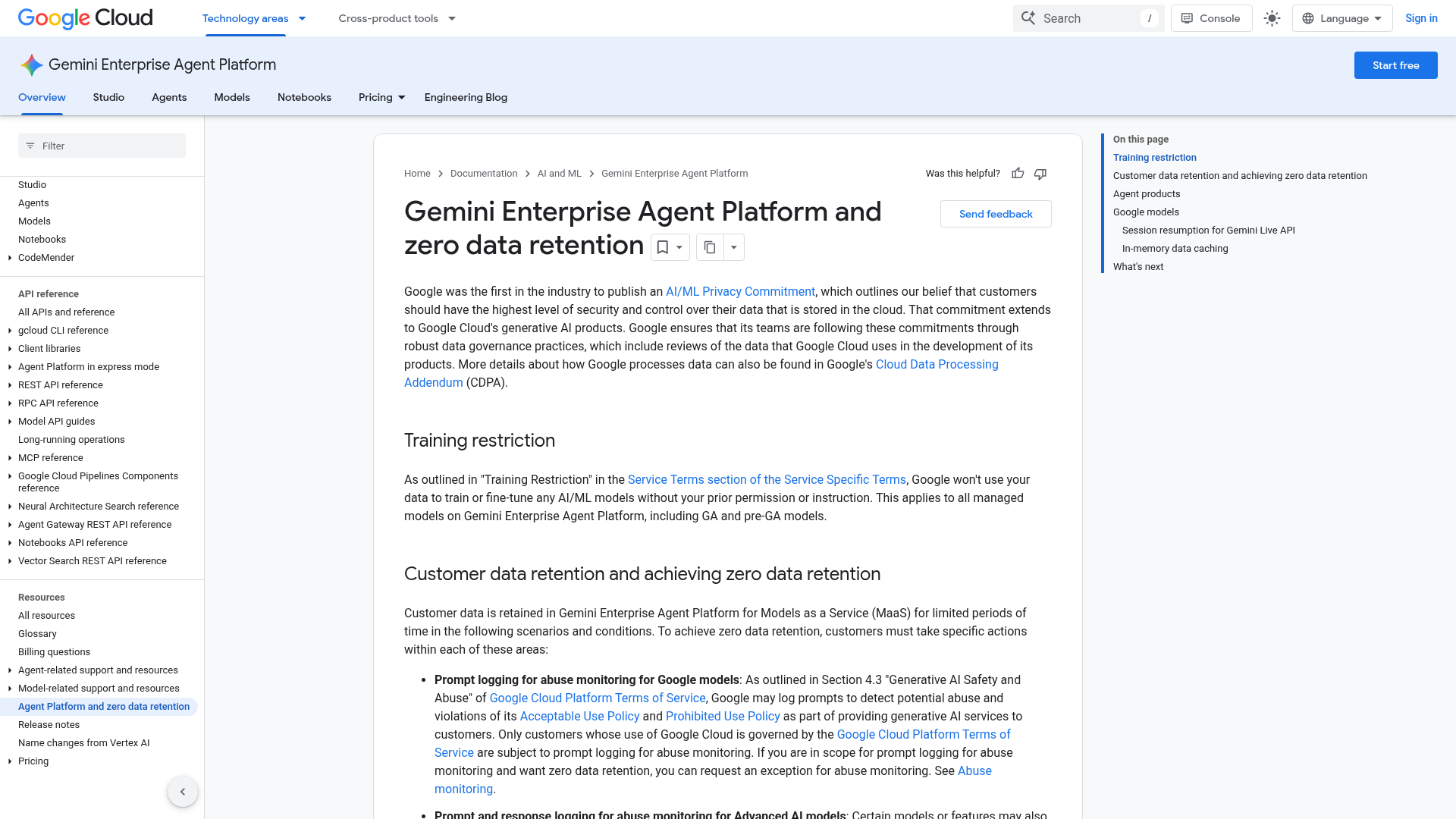Open the Prohibited Use Policy link
This screenshot has width=1456, height=819.
click(723, 717)
